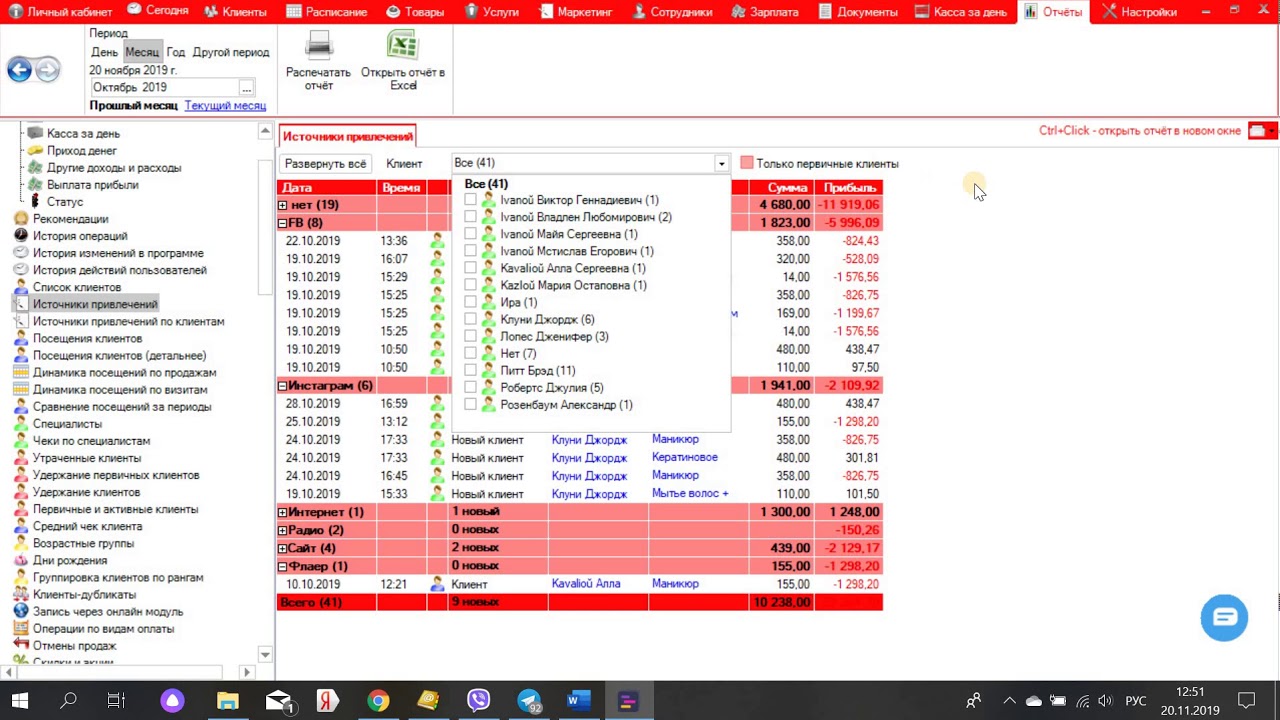
Task: Select Список клиентов in sidebar
Action: click(77, 287)
